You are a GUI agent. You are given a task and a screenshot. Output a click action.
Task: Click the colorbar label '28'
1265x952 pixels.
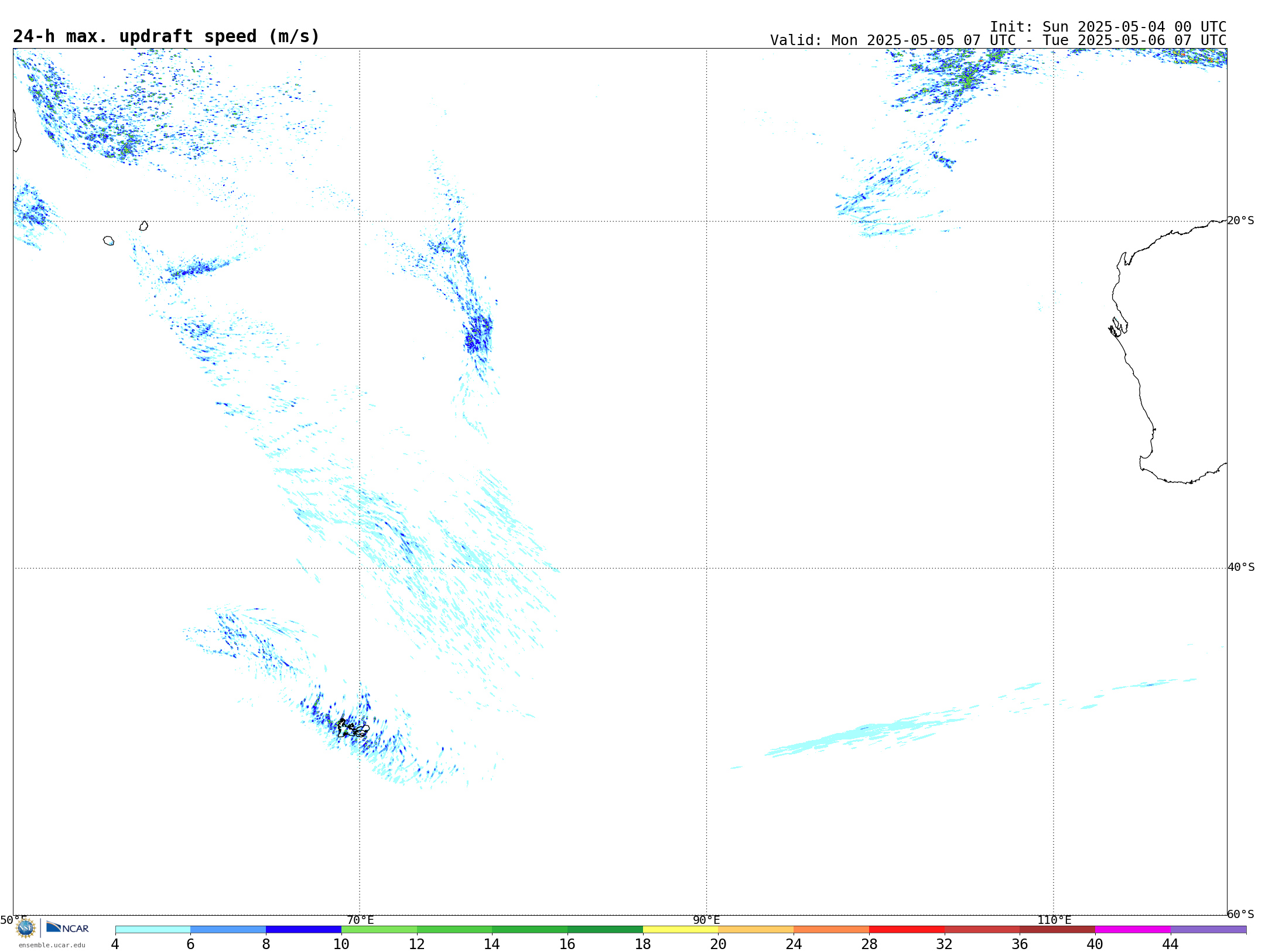[x=869, y=944]
